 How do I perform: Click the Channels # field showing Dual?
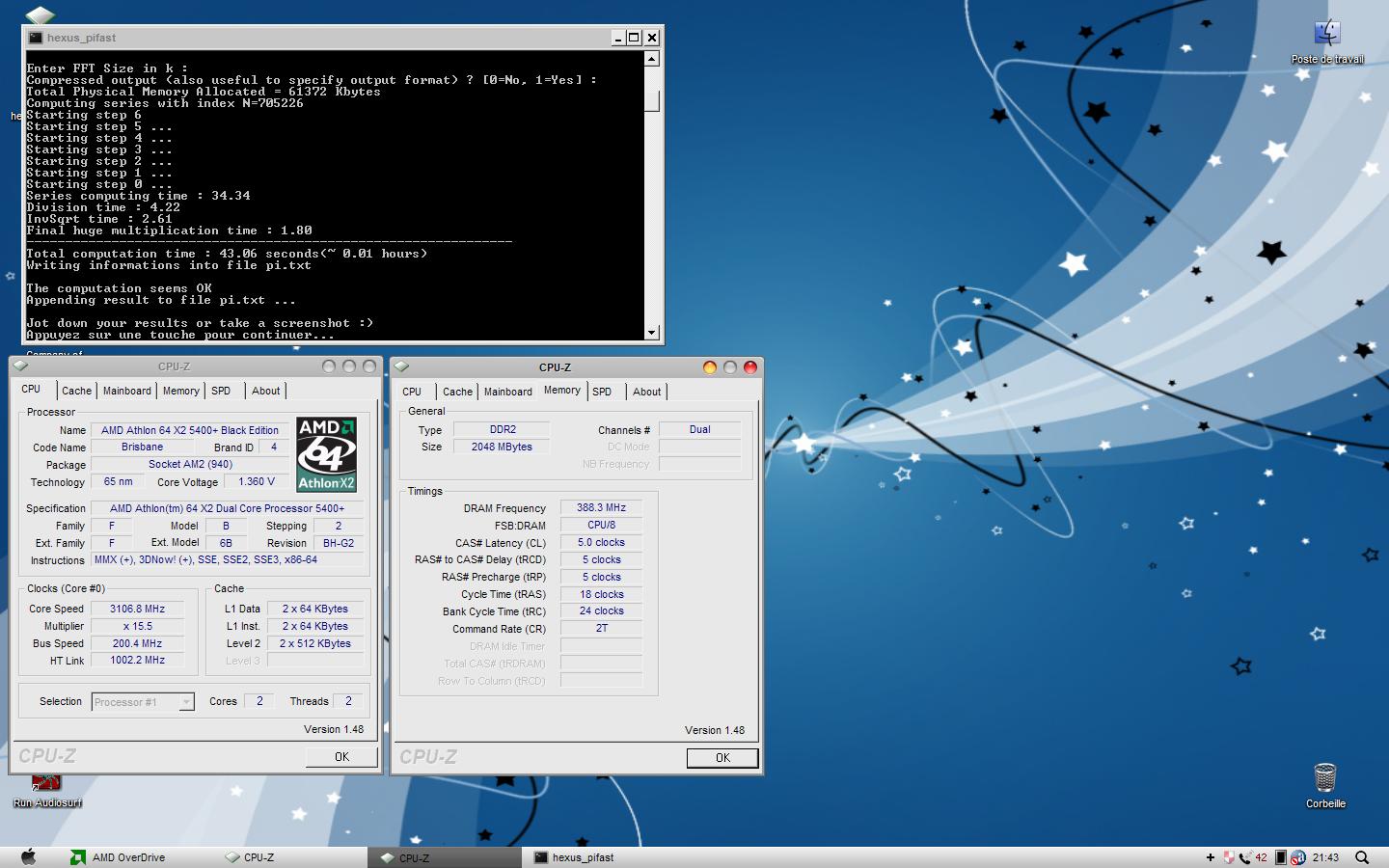pyautogui.click(x=699, y=430)
